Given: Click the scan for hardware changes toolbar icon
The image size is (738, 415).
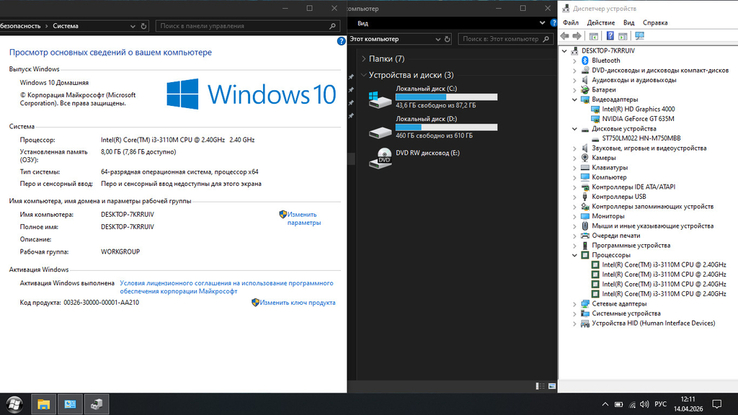Looking at the screenshot, I should (x=639, y=36).
